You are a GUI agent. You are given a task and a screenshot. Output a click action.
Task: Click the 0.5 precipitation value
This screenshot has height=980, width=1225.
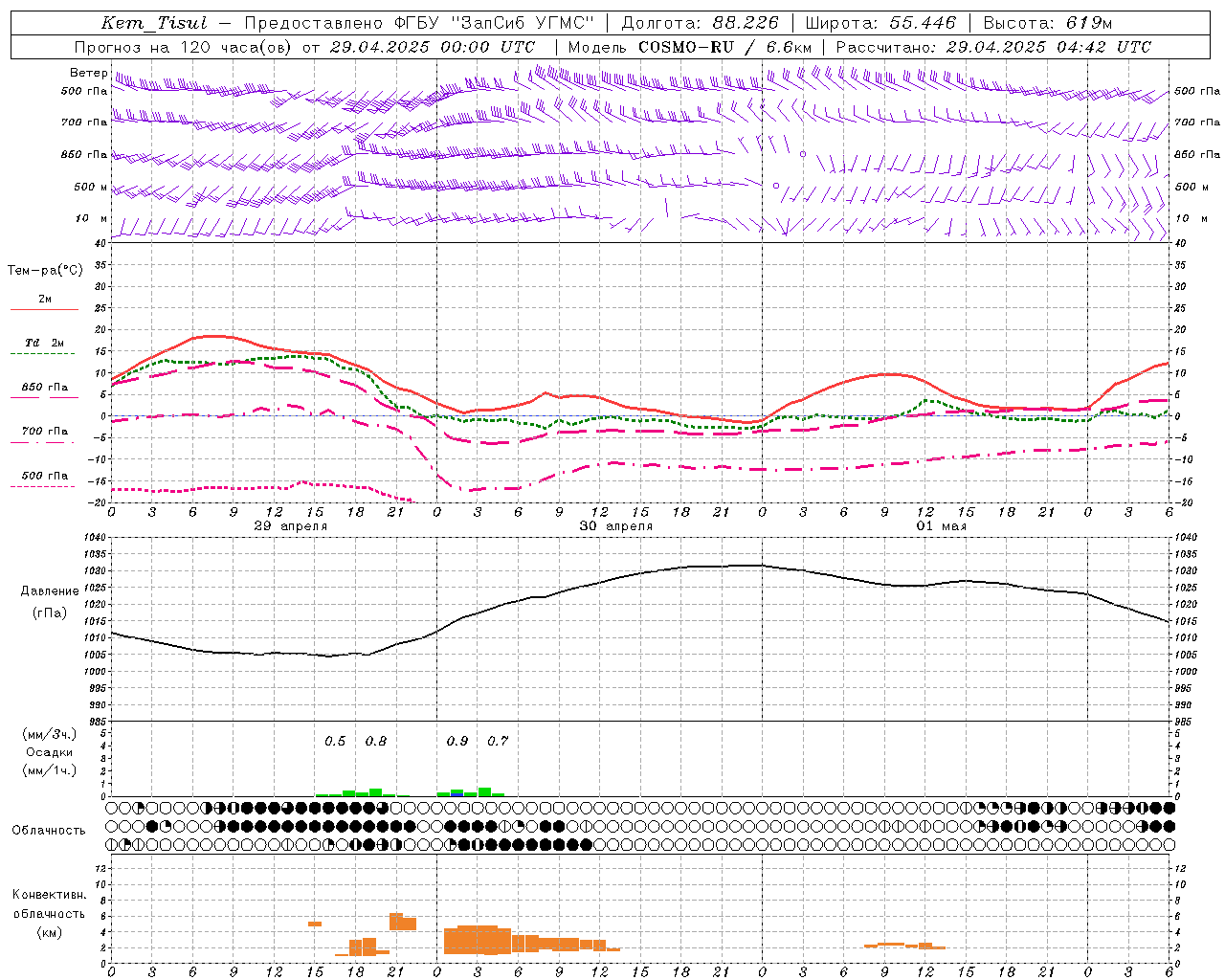pos(335,741)
